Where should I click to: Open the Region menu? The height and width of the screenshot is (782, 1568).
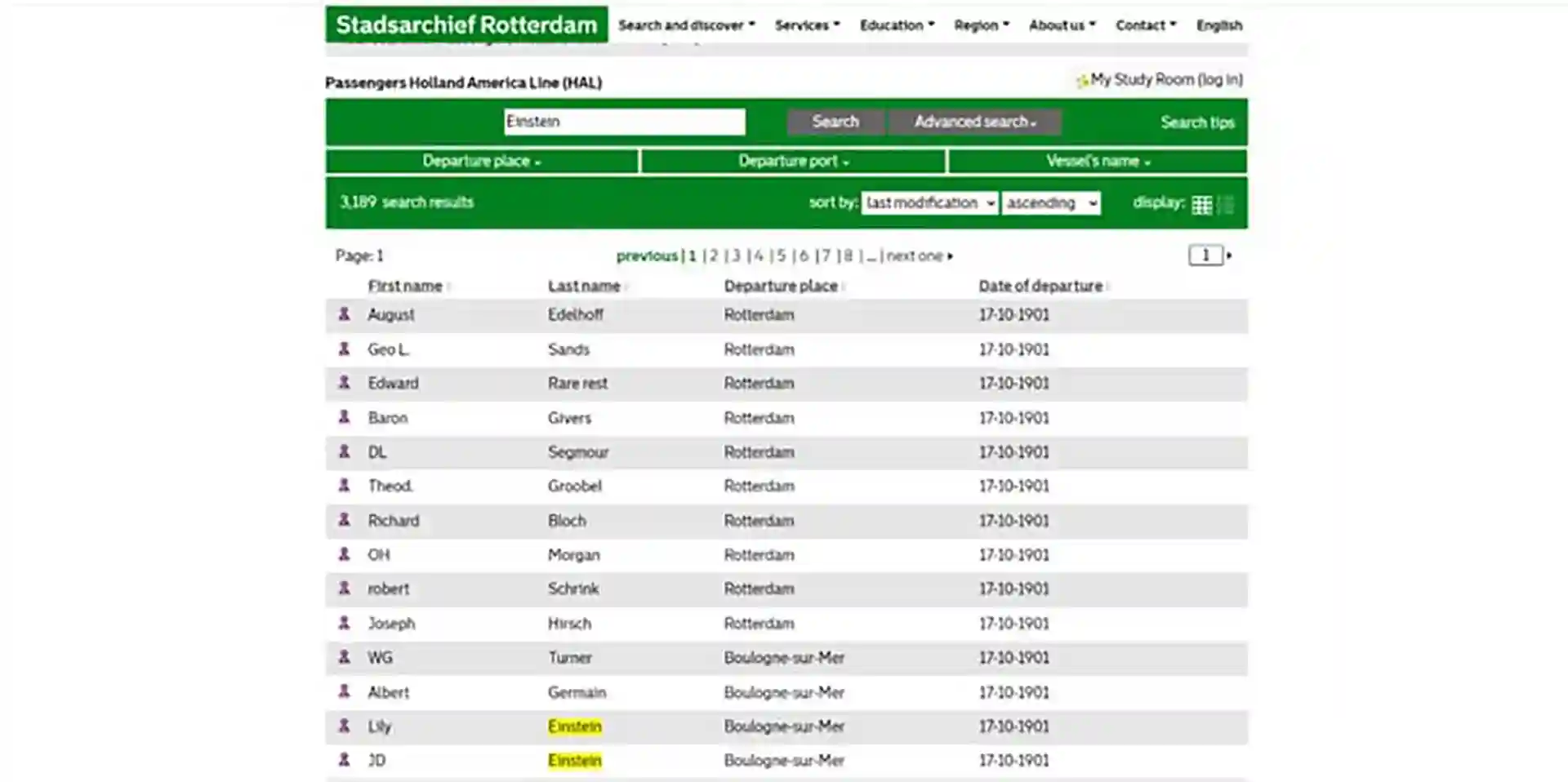(x=982, y=25)
